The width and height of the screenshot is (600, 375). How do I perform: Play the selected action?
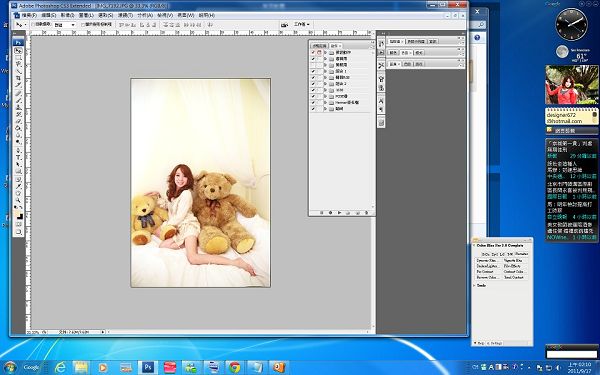(339, 213)
